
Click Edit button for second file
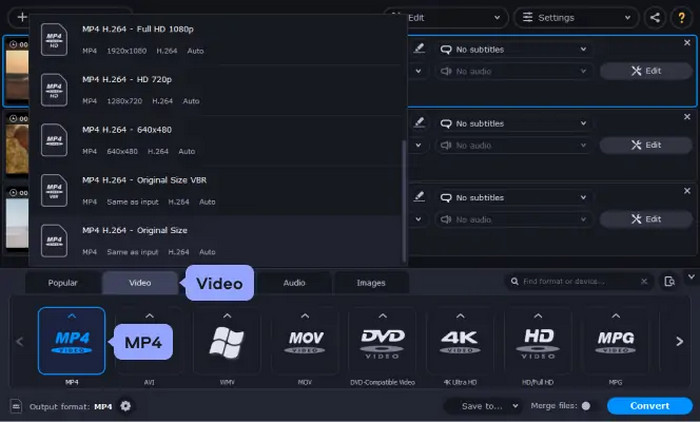(646, 145)
